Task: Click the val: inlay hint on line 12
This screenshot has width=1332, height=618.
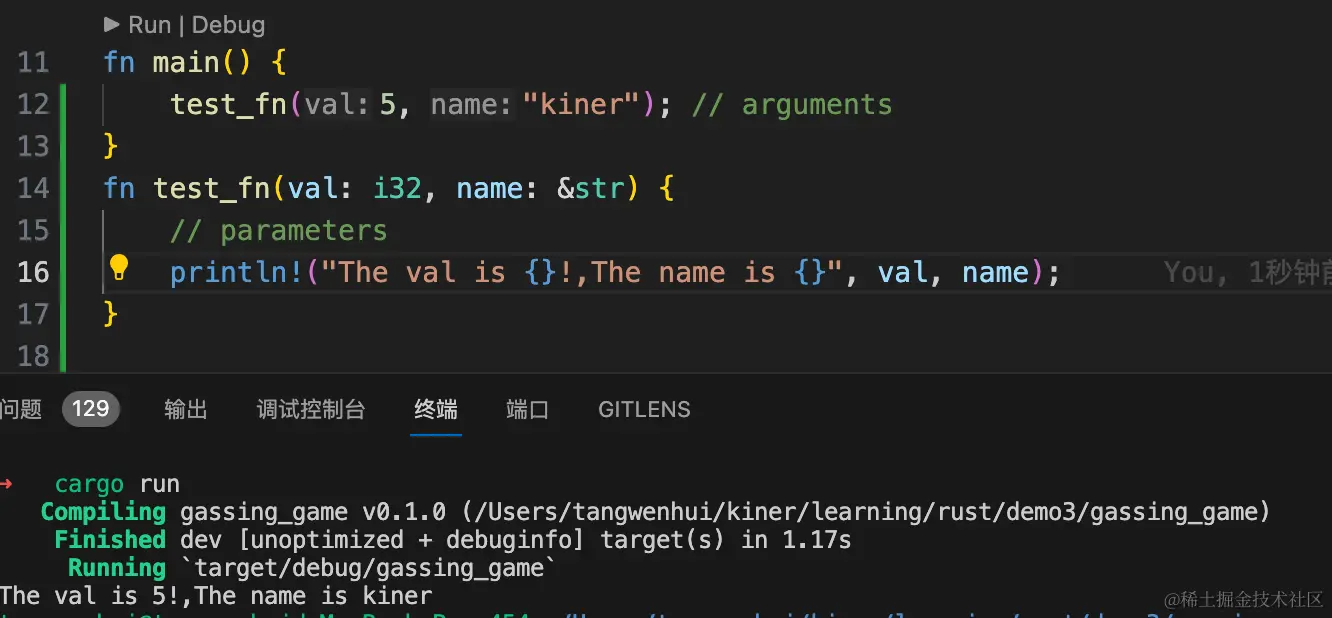Action: (x=338, y=105)
